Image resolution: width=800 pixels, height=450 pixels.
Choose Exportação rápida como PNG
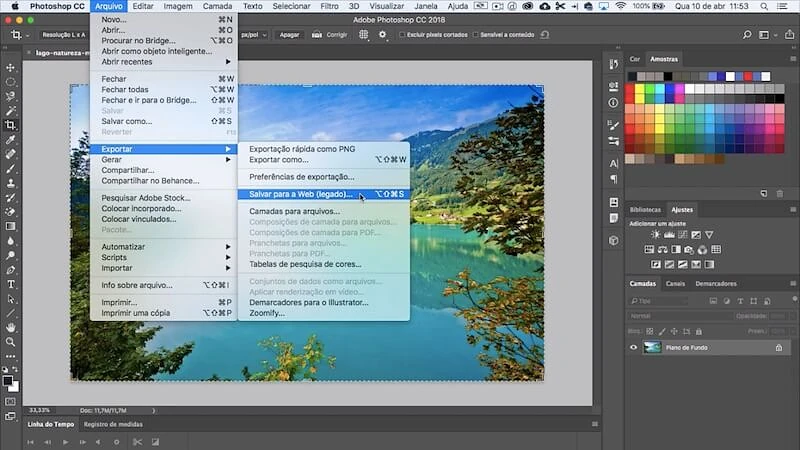coord(324,149)
